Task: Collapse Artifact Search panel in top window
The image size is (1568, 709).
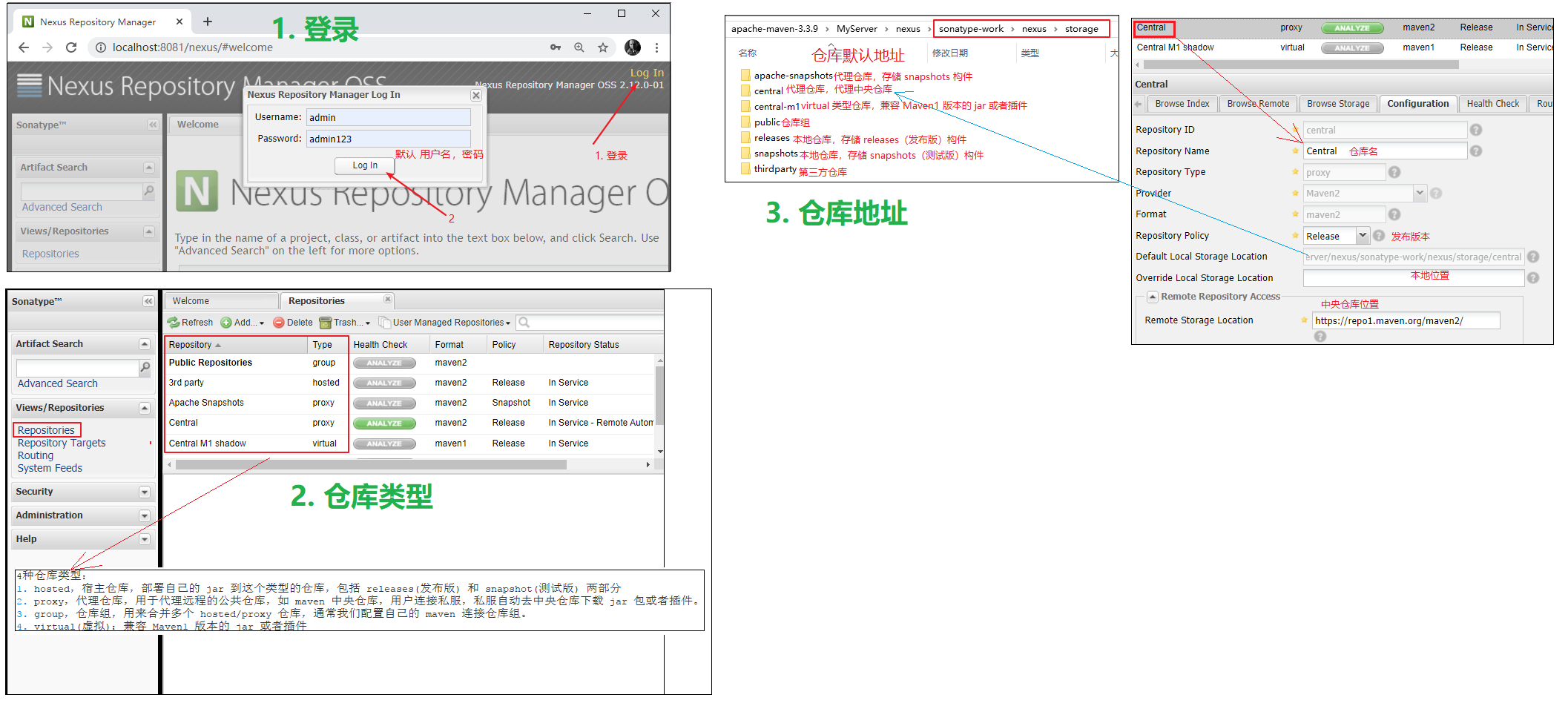Action: click(x=149, y=168)
